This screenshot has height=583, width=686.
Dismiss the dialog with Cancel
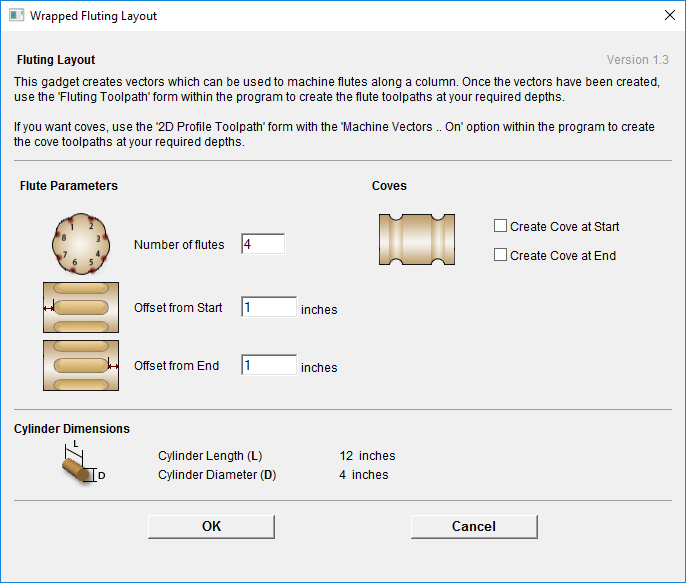(x=474, y=527)
